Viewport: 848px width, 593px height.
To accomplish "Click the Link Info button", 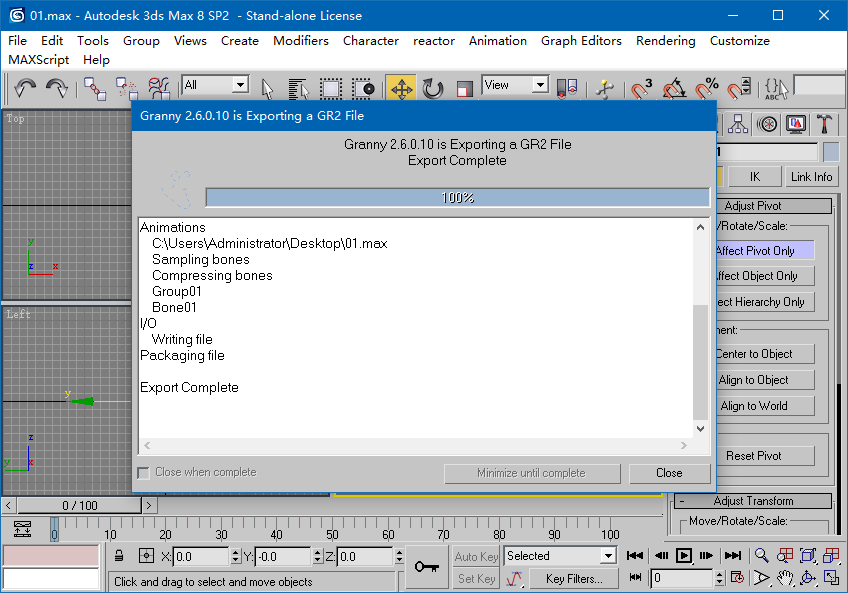I will pyautogui.click(x=811, y=176).
